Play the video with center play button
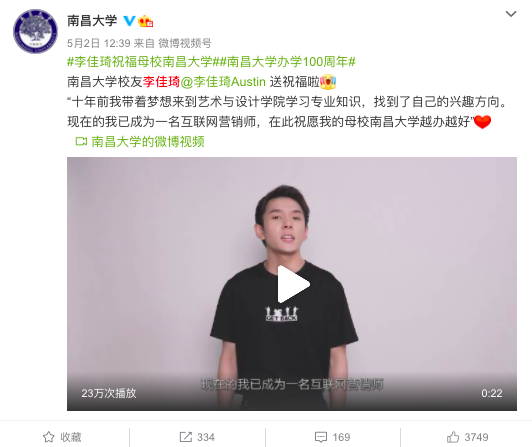This screenshot has height=447, width=532. point(293,284)
